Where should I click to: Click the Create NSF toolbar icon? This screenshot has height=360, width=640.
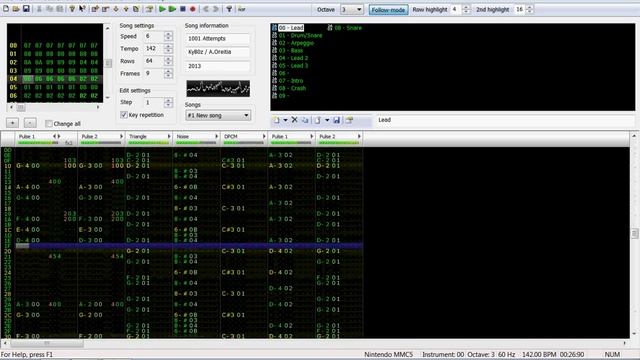[242, 9]
